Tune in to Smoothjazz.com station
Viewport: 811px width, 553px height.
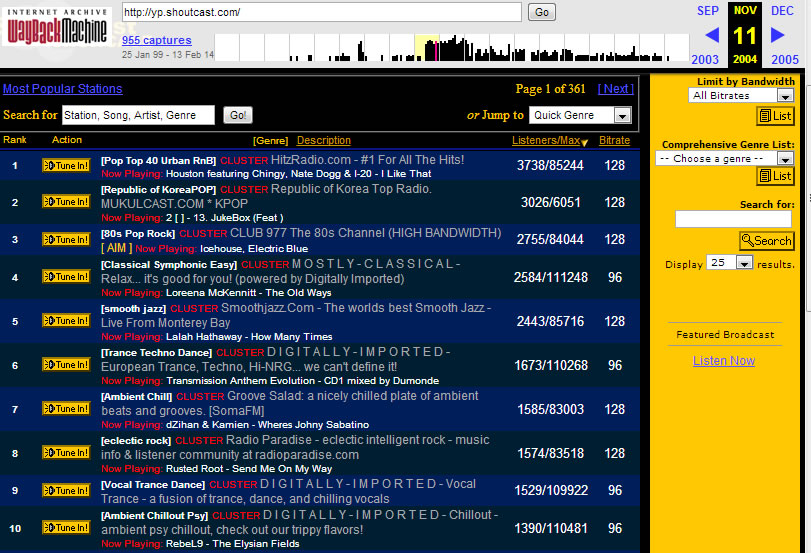tap(66, 321)
